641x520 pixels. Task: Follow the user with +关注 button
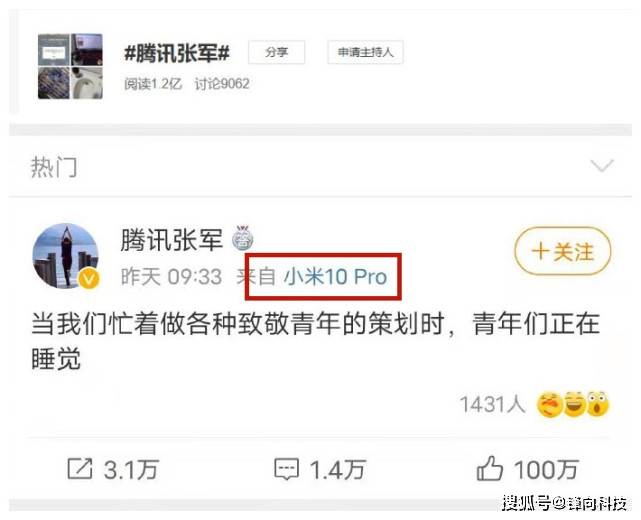pyautogui.click(x=563, y=251)
